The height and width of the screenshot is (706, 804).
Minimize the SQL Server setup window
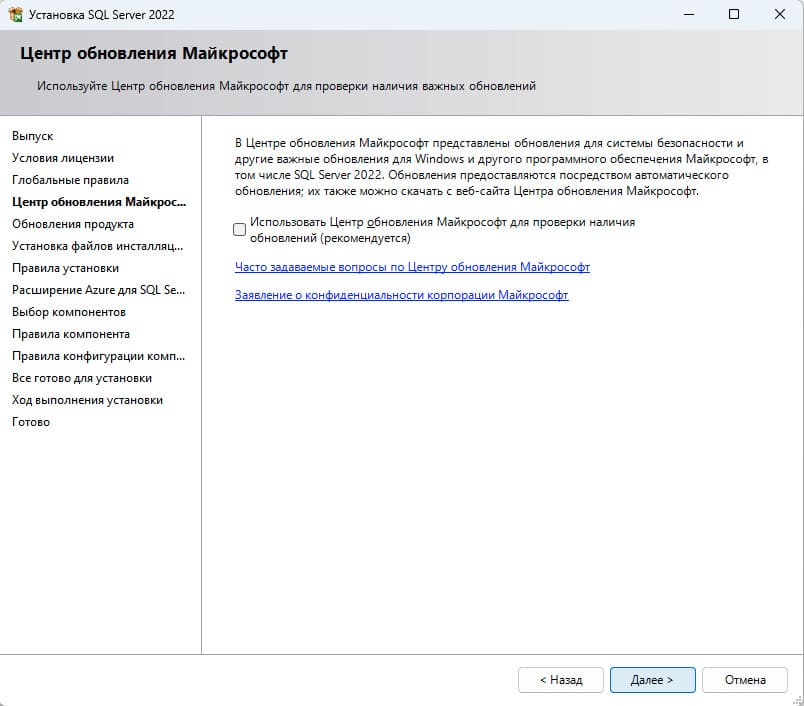tap(689, 14)
